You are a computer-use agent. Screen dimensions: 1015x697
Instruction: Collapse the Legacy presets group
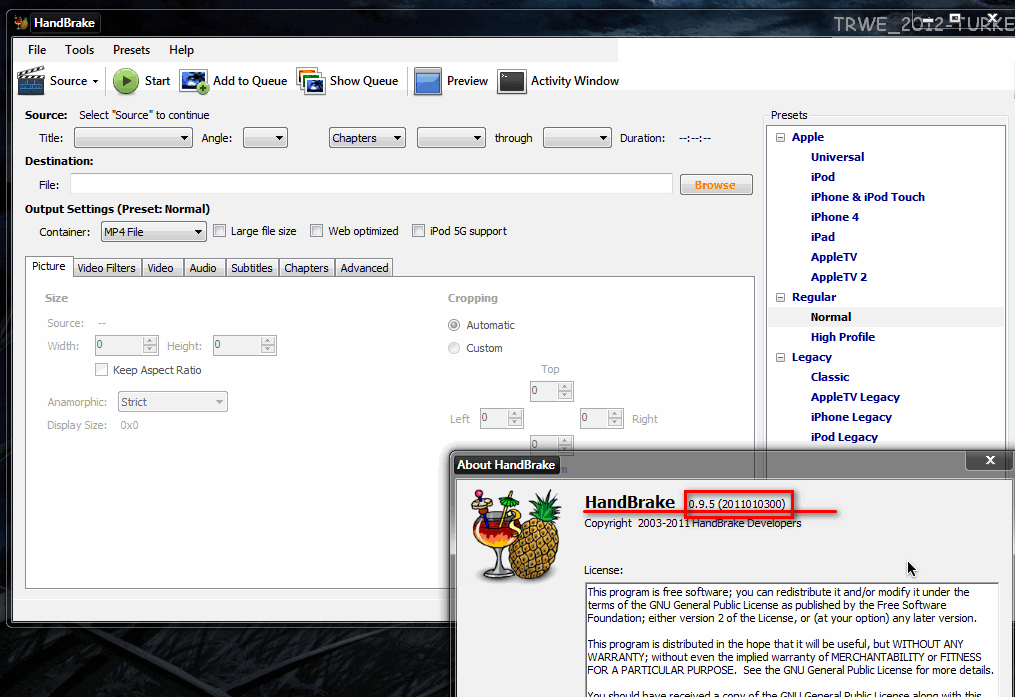pos(780,357)
